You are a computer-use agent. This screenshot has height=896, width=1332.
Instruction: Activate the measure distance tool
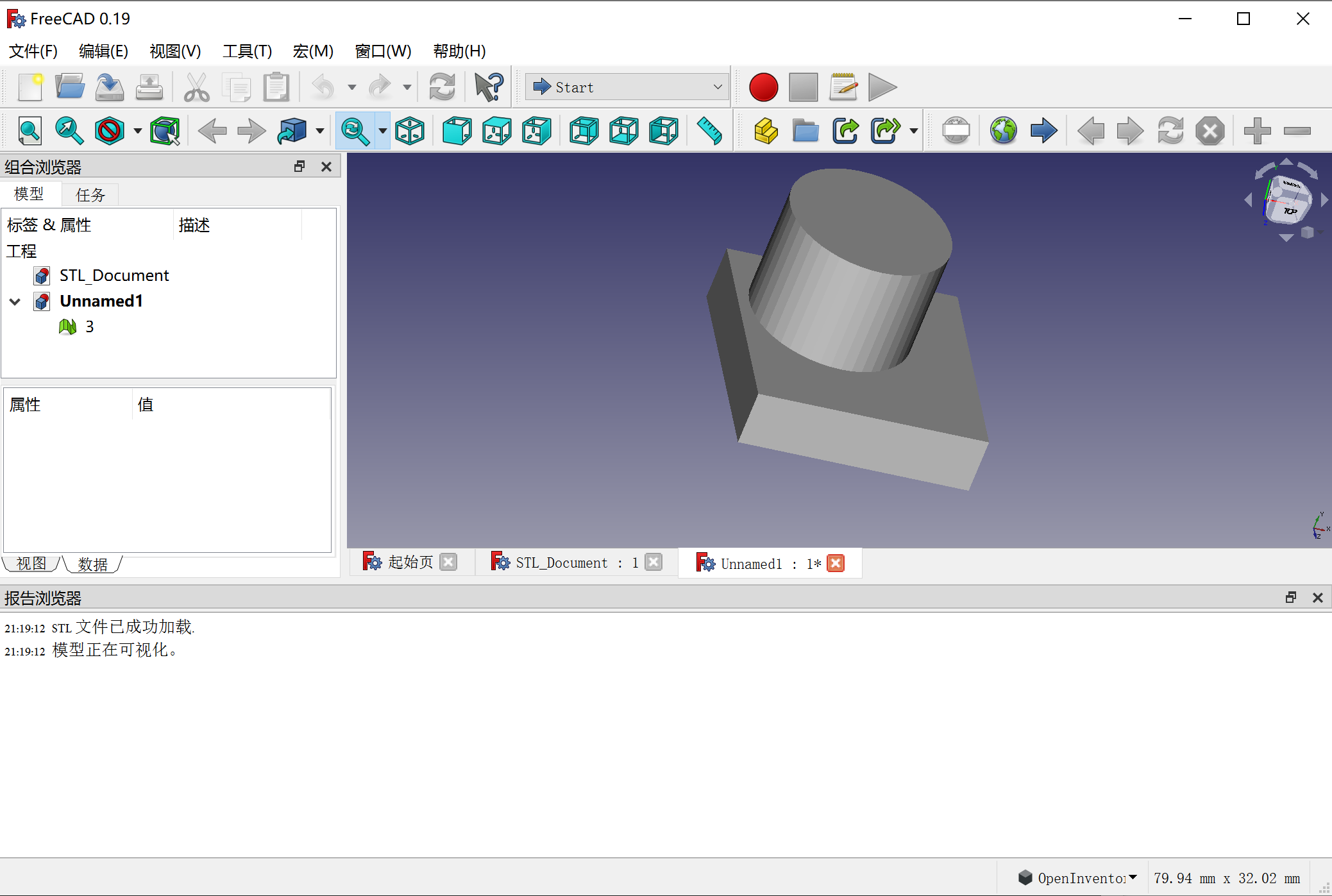pyautogui.click(x=709, y=130)
